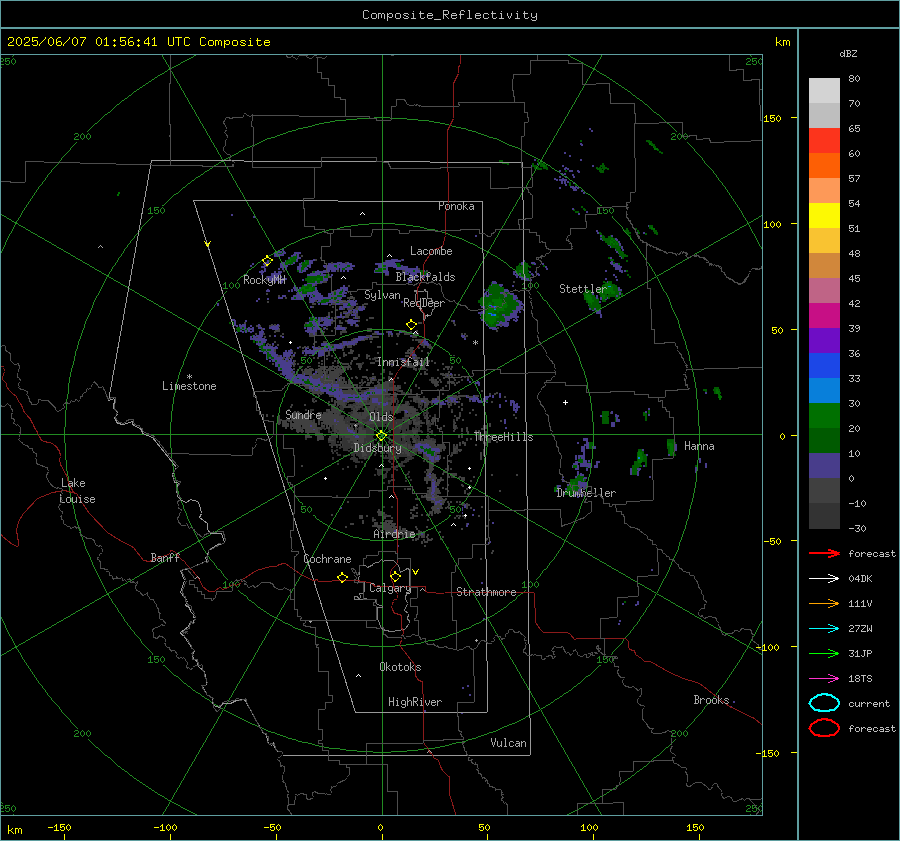Click the 60 dBZ orange swatch

coord(824,165)
